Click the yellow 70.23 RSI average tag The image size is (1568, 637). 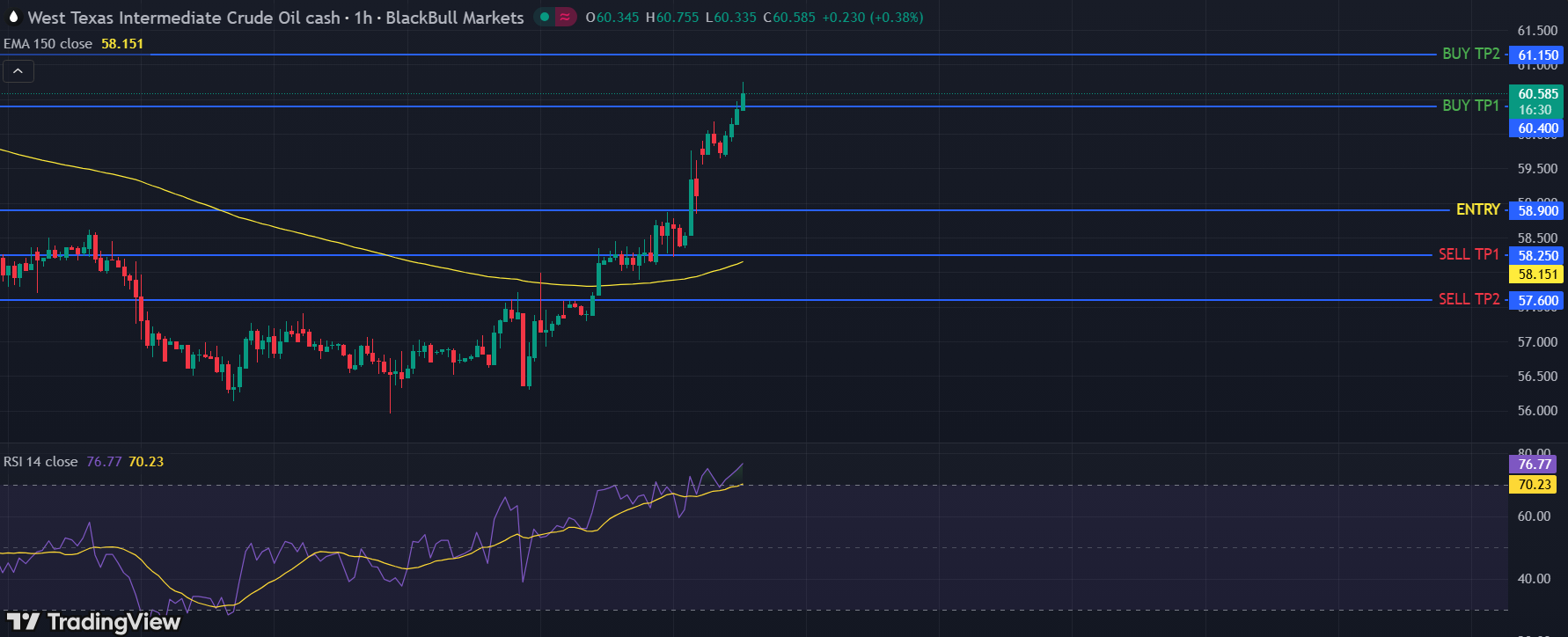click(x=1534, y=485)
